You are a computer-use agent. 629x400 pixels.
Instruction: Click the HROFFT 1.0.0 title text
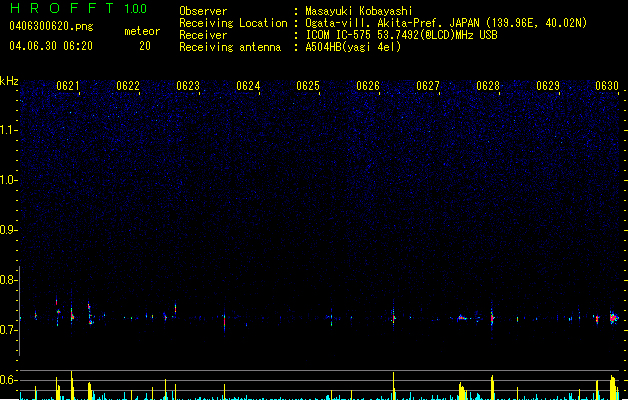pos(78,8)
